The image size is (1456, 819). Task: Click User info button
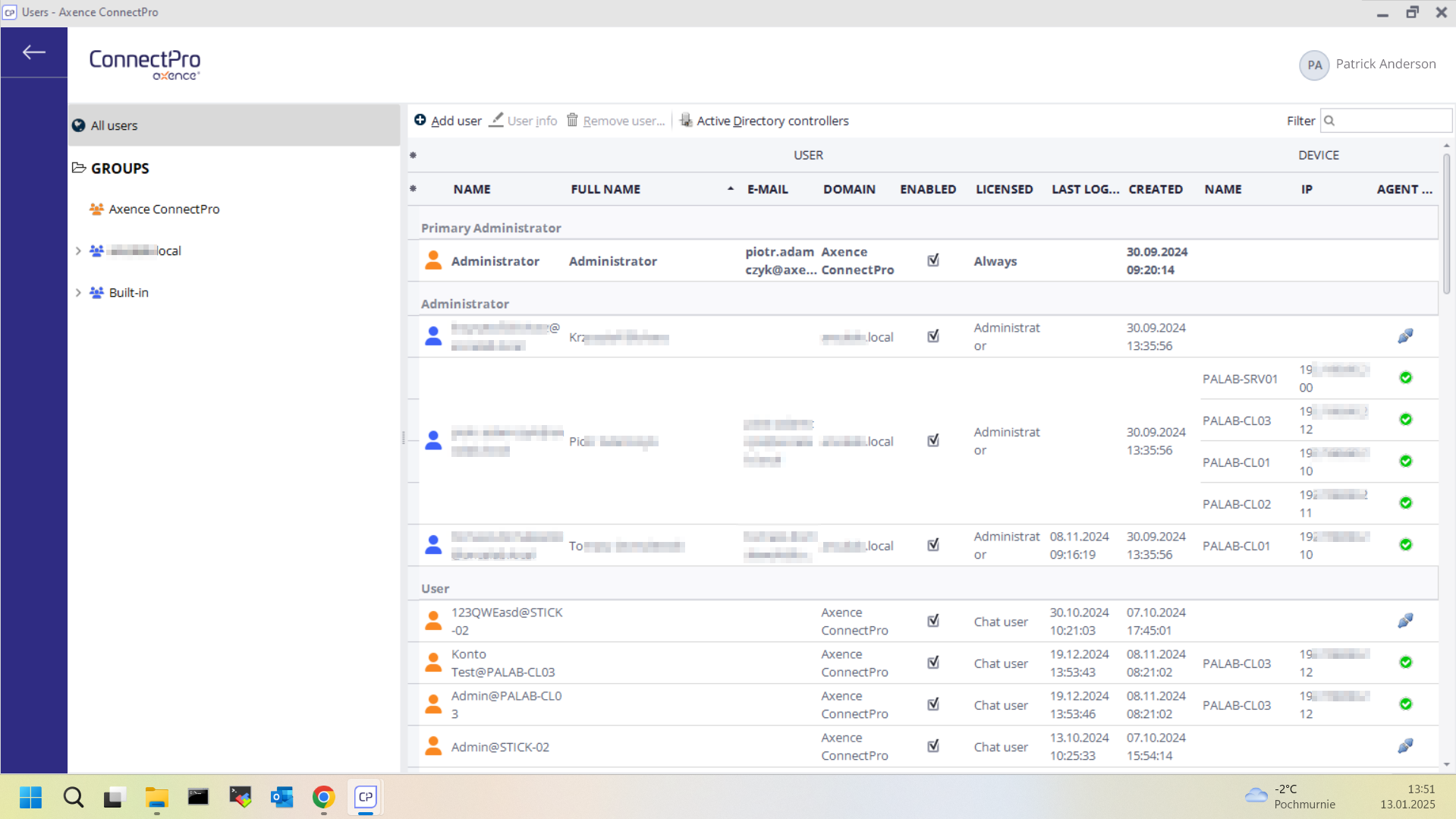click(523, 121)
